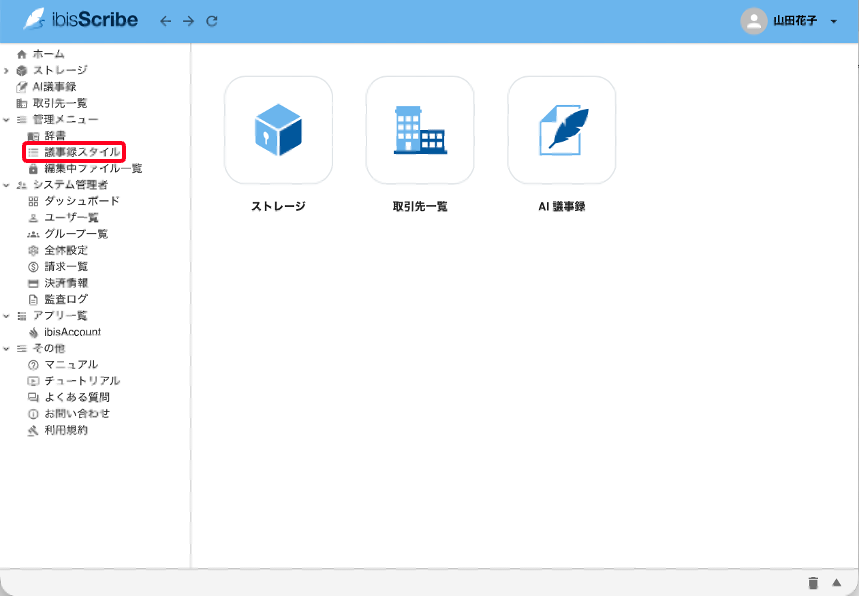Screen dimensions: 860x599
Task: Go to ホーム in sidebar
Action: [48, 54]
